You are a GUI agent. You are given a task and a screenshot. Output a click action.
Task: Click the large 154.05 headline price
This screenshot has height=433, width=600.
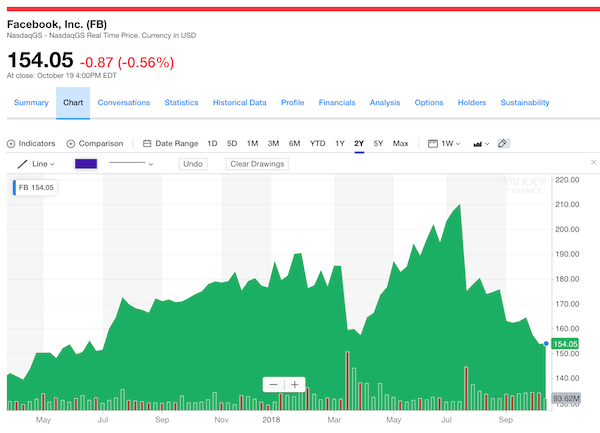[x=40, y=60]
